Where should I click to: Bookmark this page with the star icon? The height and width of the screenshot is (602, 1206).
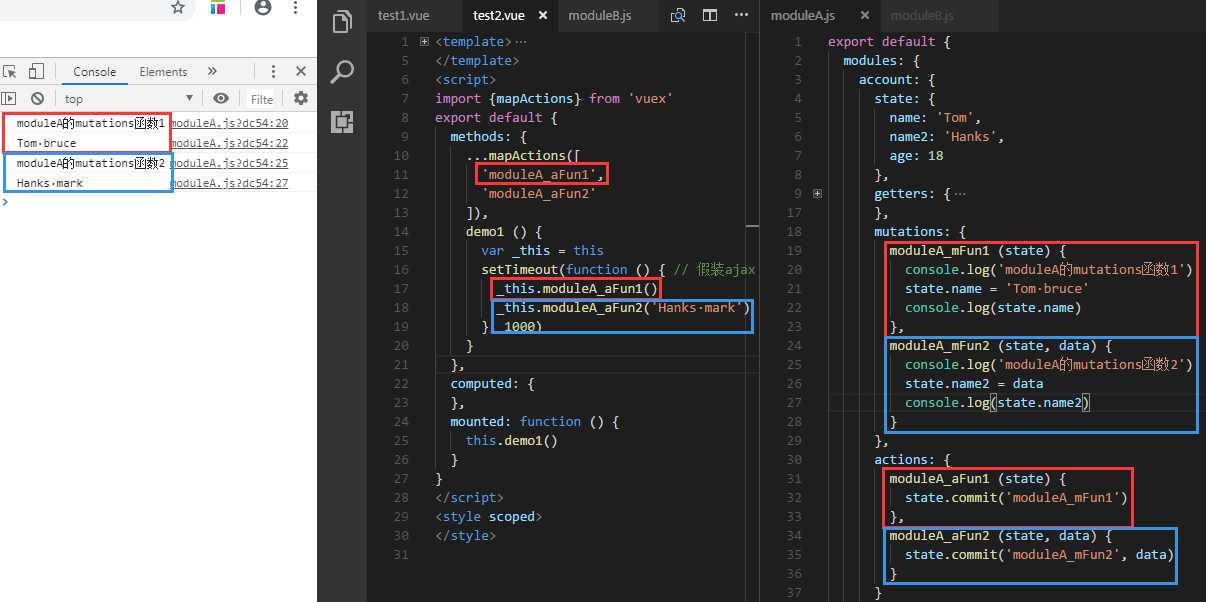click(x=178, y=8)
